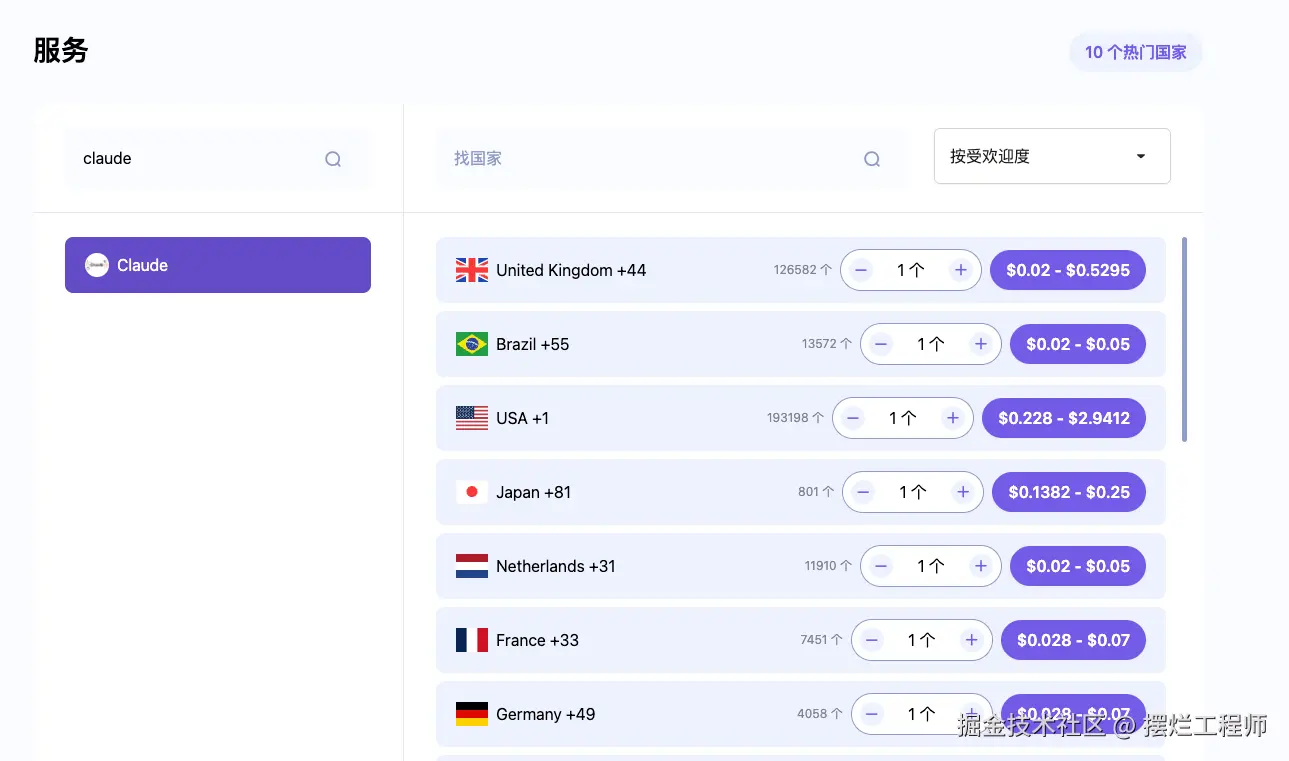Screen dimensions: 1289x761
Task: Focus the service search field containing claude
Action: click(x=218, y=158)
